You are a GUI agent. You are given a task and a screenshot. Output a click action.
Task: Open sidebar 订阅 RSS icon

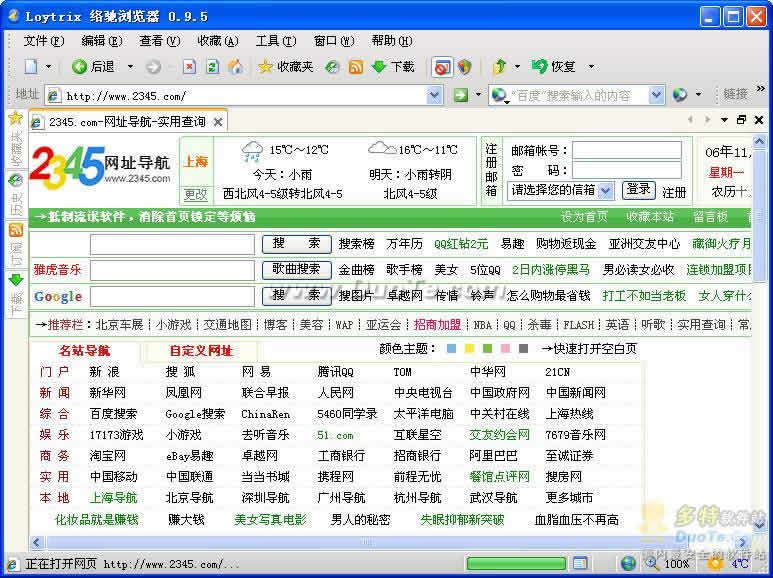pyautogui.click(x=16, y=230)
